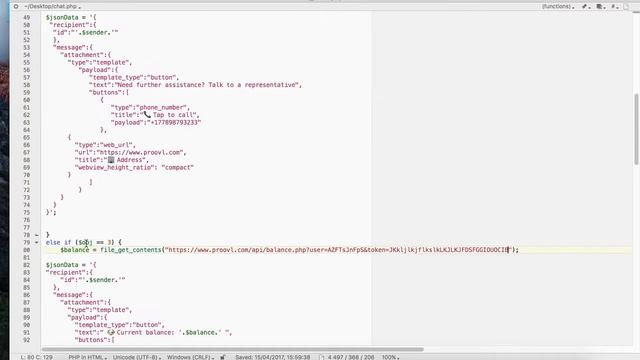Viewport: 640px width, 360px height.
Task: Click the "web_url" type value on line 66
Action: point(117,145)
